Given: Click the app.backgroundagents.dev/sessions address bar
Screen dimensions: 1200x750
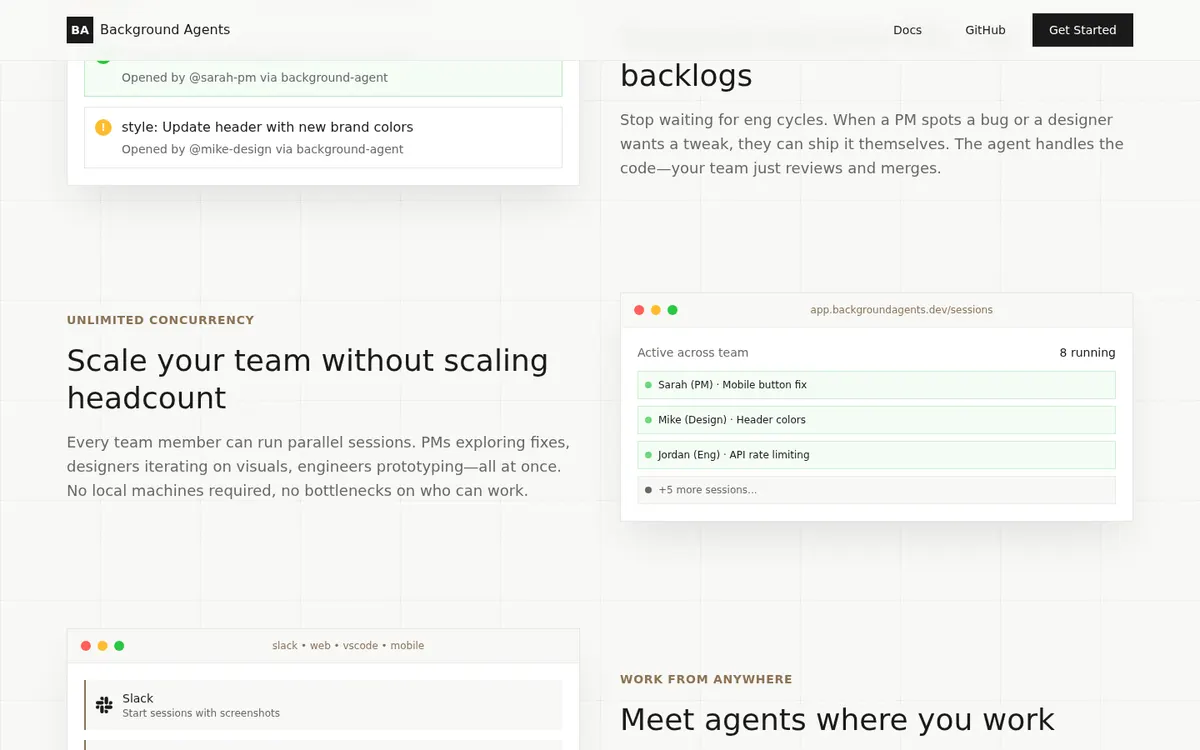Looking at the screenshot, I should pyautogui.click(x=901, y=310).
